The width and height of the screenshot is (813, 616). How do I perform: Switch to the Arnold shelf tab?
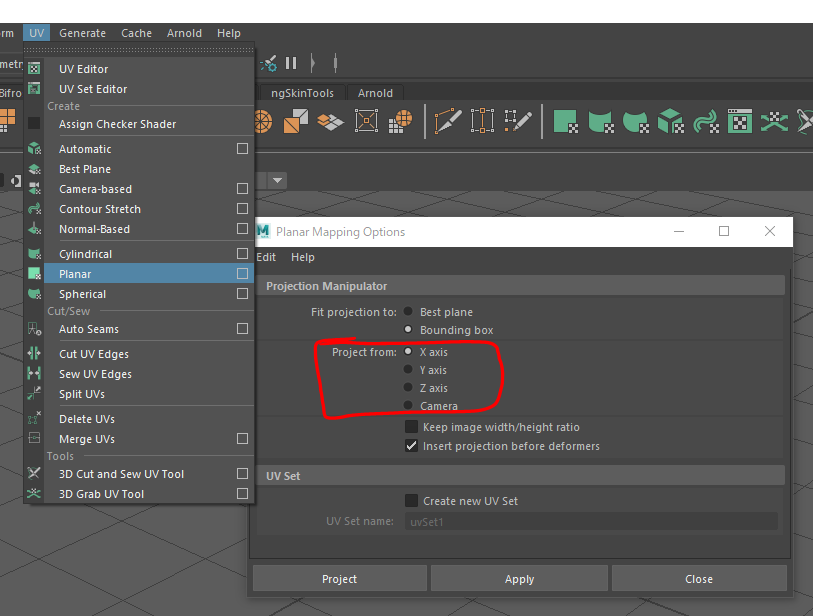[x=375, y=93]
